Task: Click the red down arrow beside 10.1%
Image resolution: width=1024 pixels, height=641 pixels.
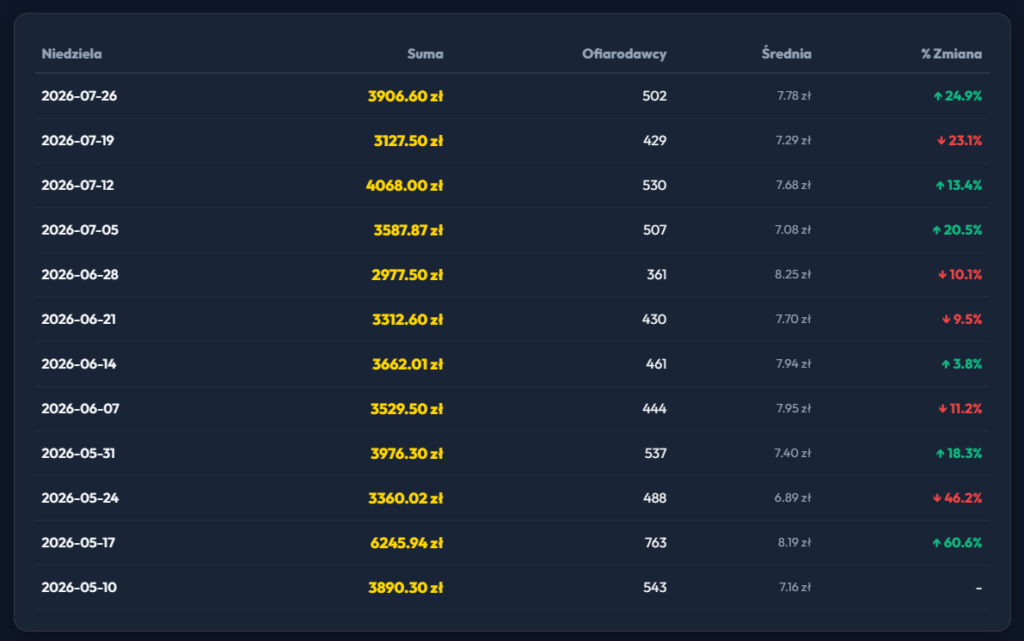Action: (942, 275)
